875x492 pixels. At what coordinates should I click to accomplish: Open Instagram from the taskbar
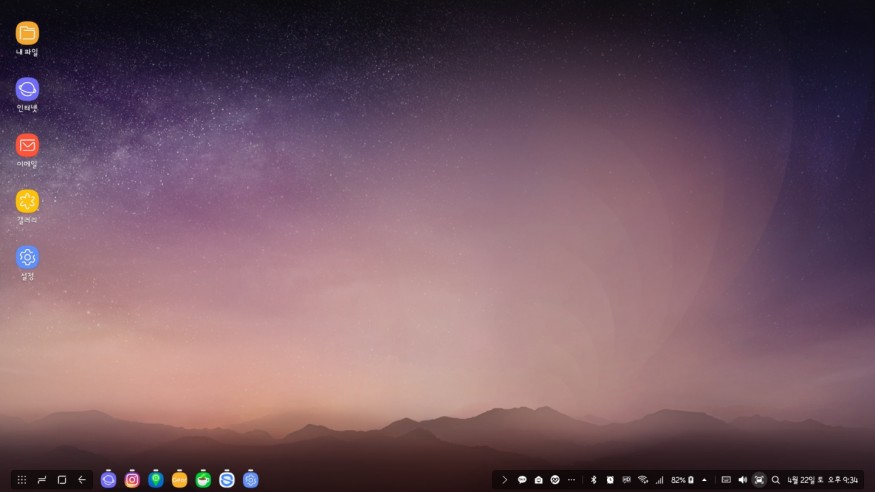click(x=132, y=480)
